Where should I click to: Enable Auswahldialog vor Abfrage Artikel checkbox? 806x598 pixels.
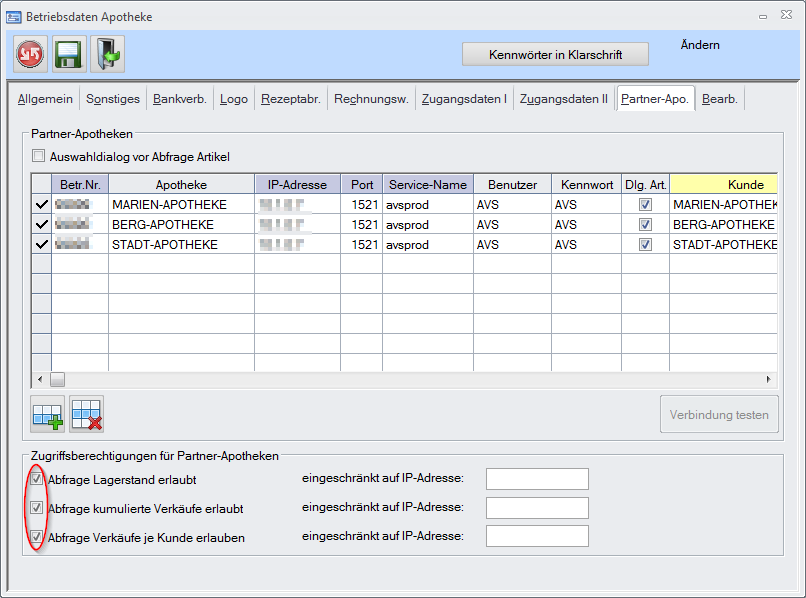(x=39, y=156)
